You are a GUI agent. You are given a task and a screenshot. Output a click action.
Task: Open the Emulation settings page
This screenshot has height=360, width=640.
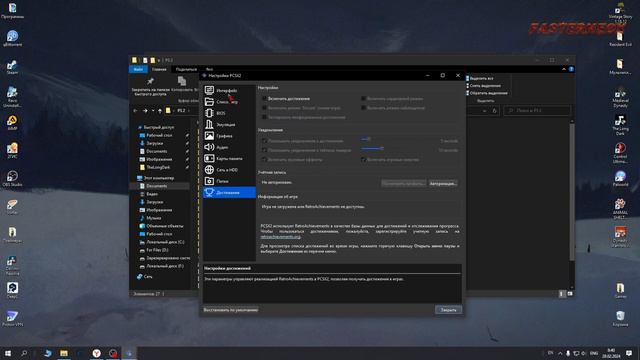tap(229, 124)
